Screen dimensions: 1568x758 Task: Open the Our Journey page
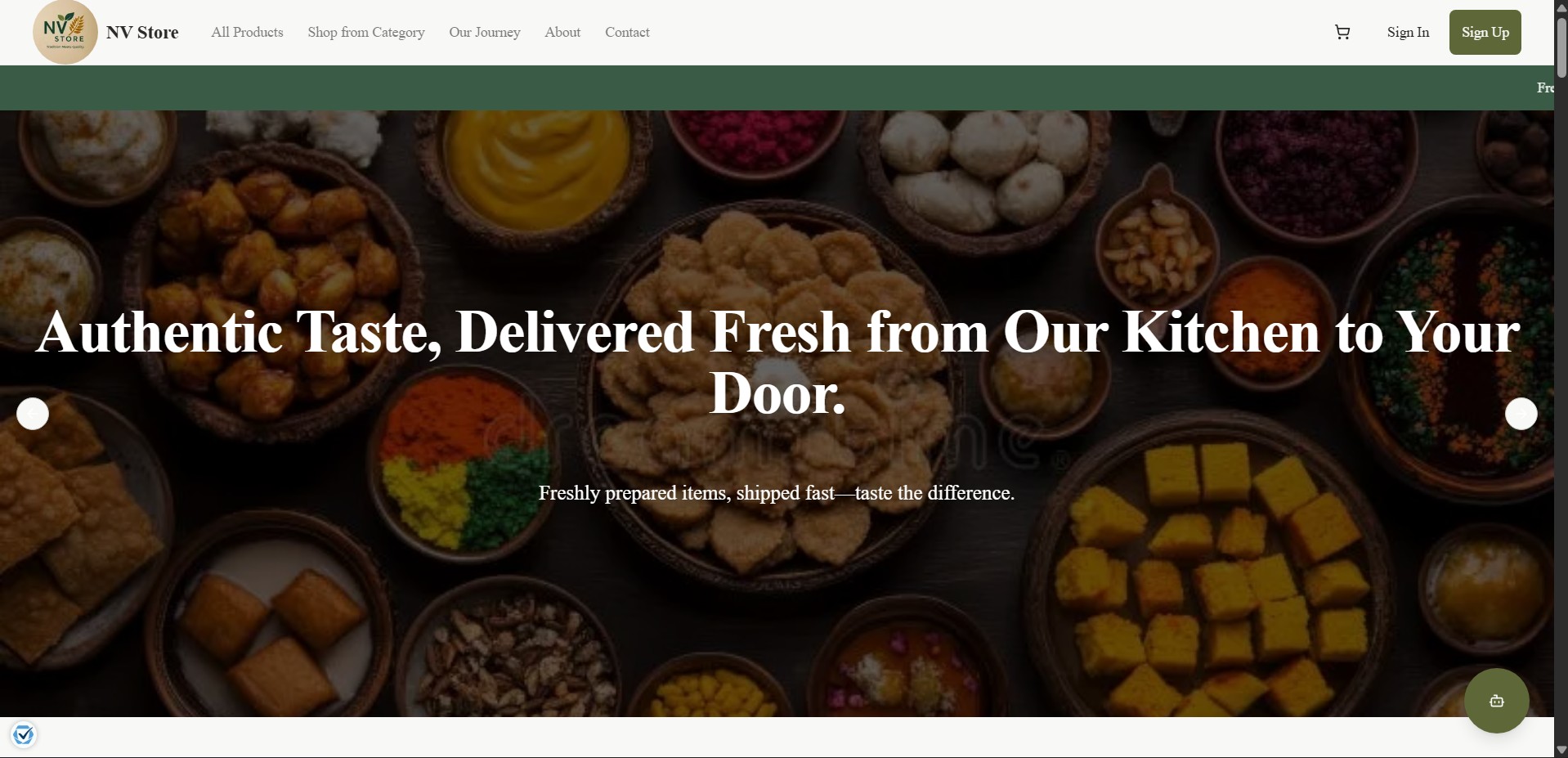[x=485, y=33]
